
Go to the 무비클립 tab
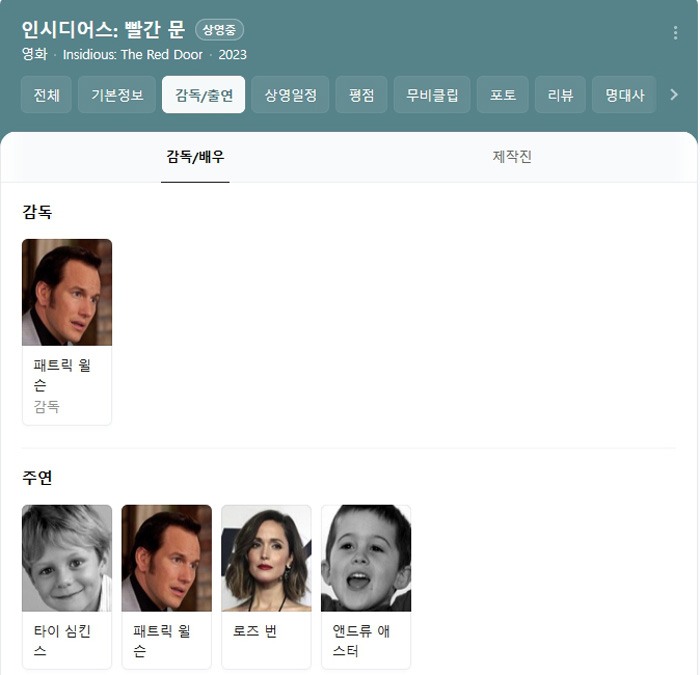[432, 95]
